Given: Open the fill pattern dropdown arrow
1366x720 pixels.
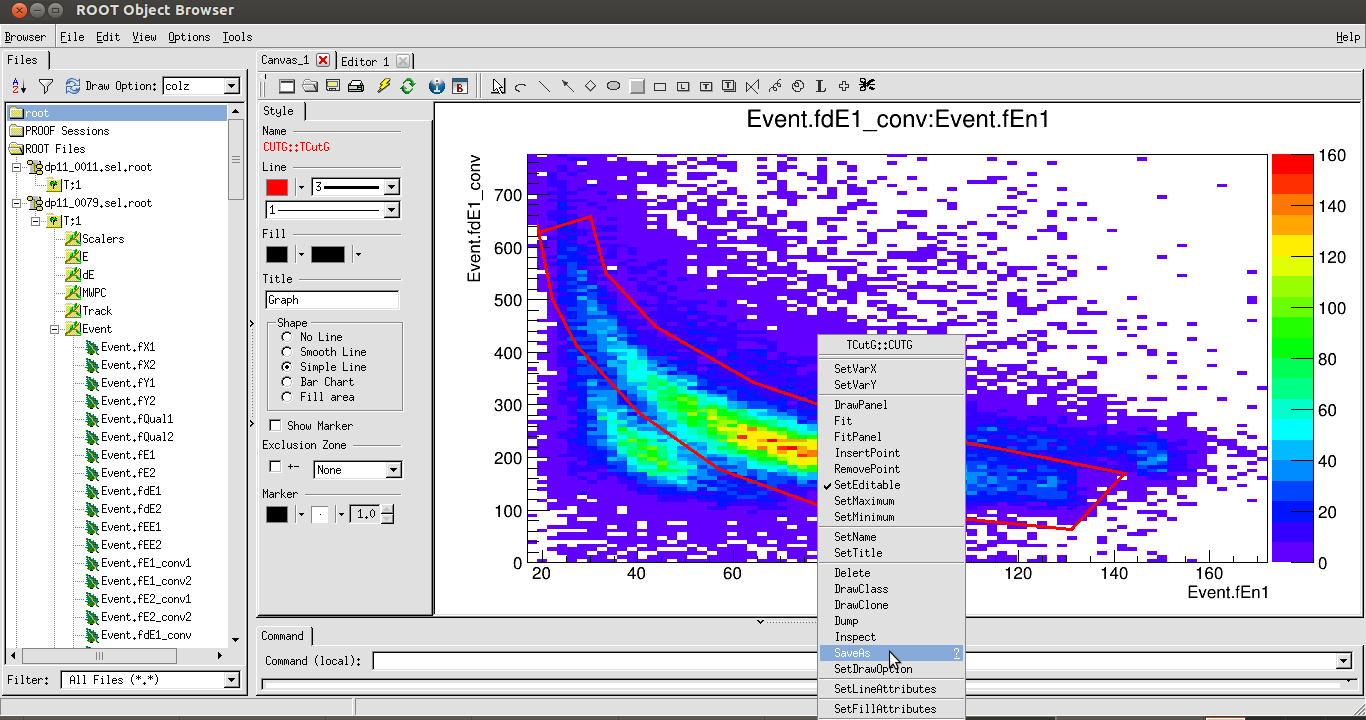Looking at the screenshot, I should (358, 255).
